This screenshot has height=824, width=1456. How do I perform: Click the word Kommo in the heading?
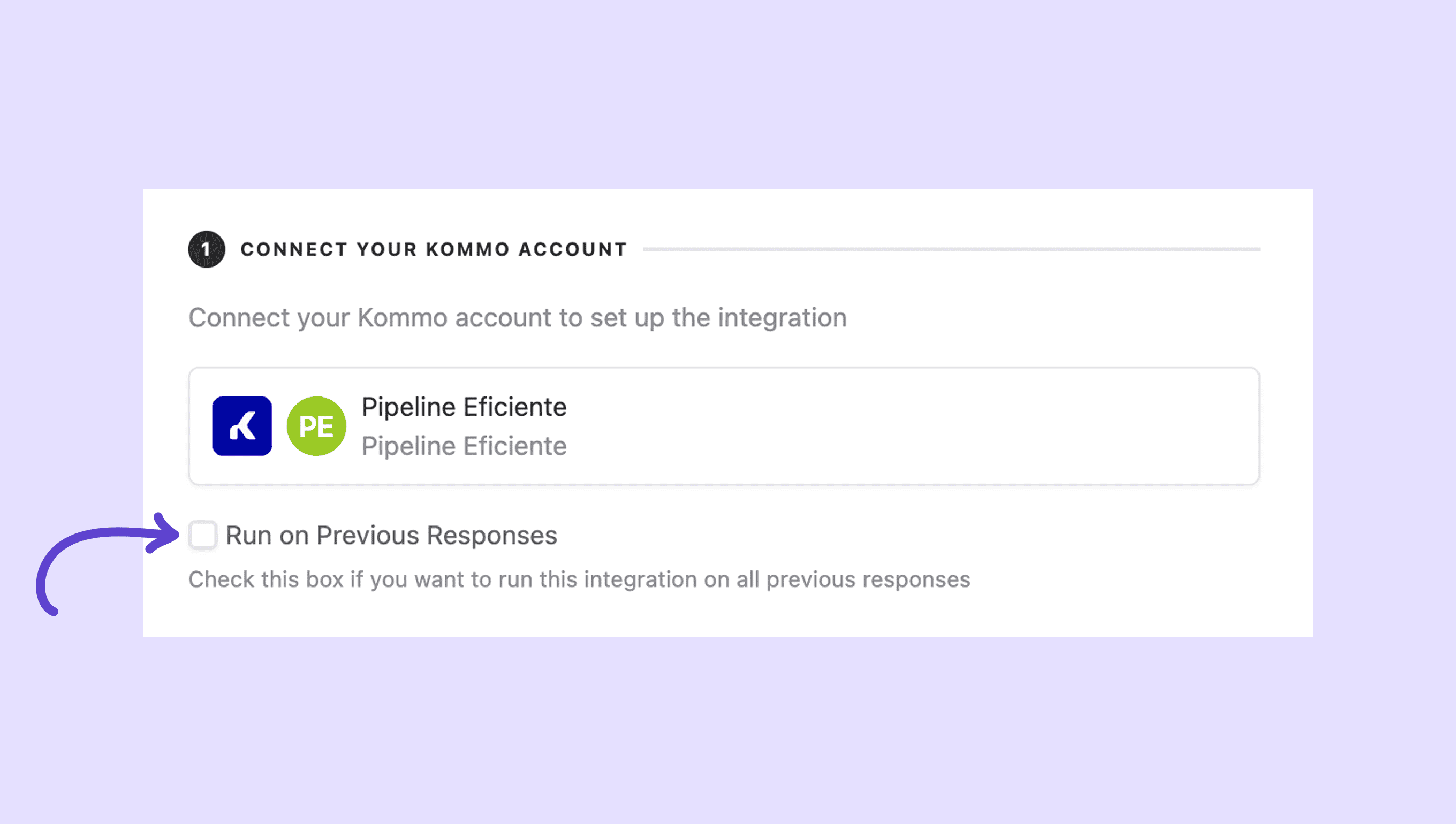(468, 249)
